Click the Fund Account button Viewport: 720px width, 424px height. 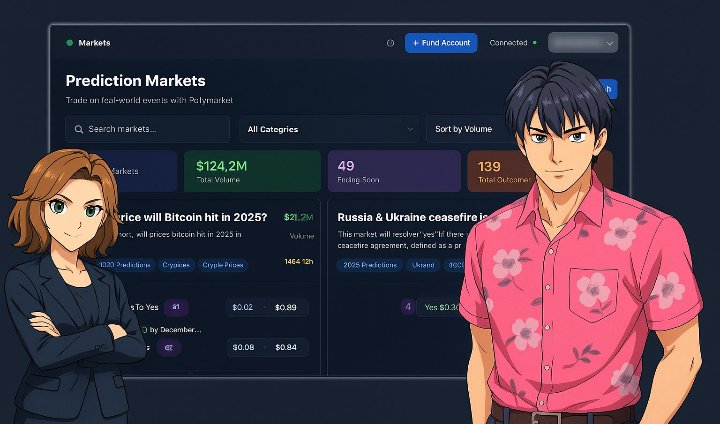pos(441,43)
